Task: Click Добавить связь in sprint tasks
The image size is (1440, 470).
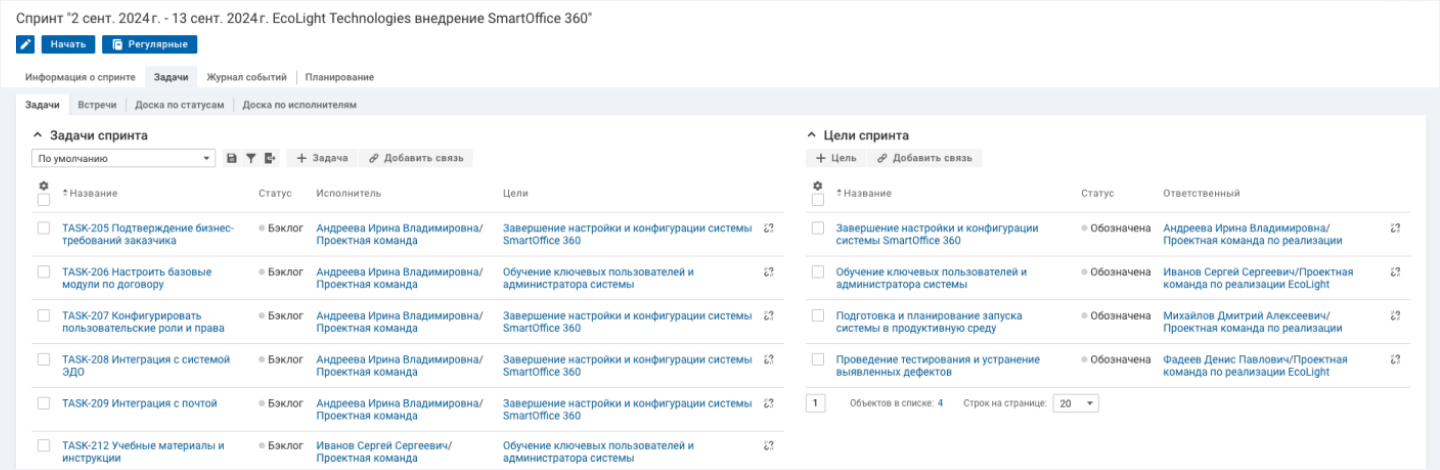Action: point(416,158)
